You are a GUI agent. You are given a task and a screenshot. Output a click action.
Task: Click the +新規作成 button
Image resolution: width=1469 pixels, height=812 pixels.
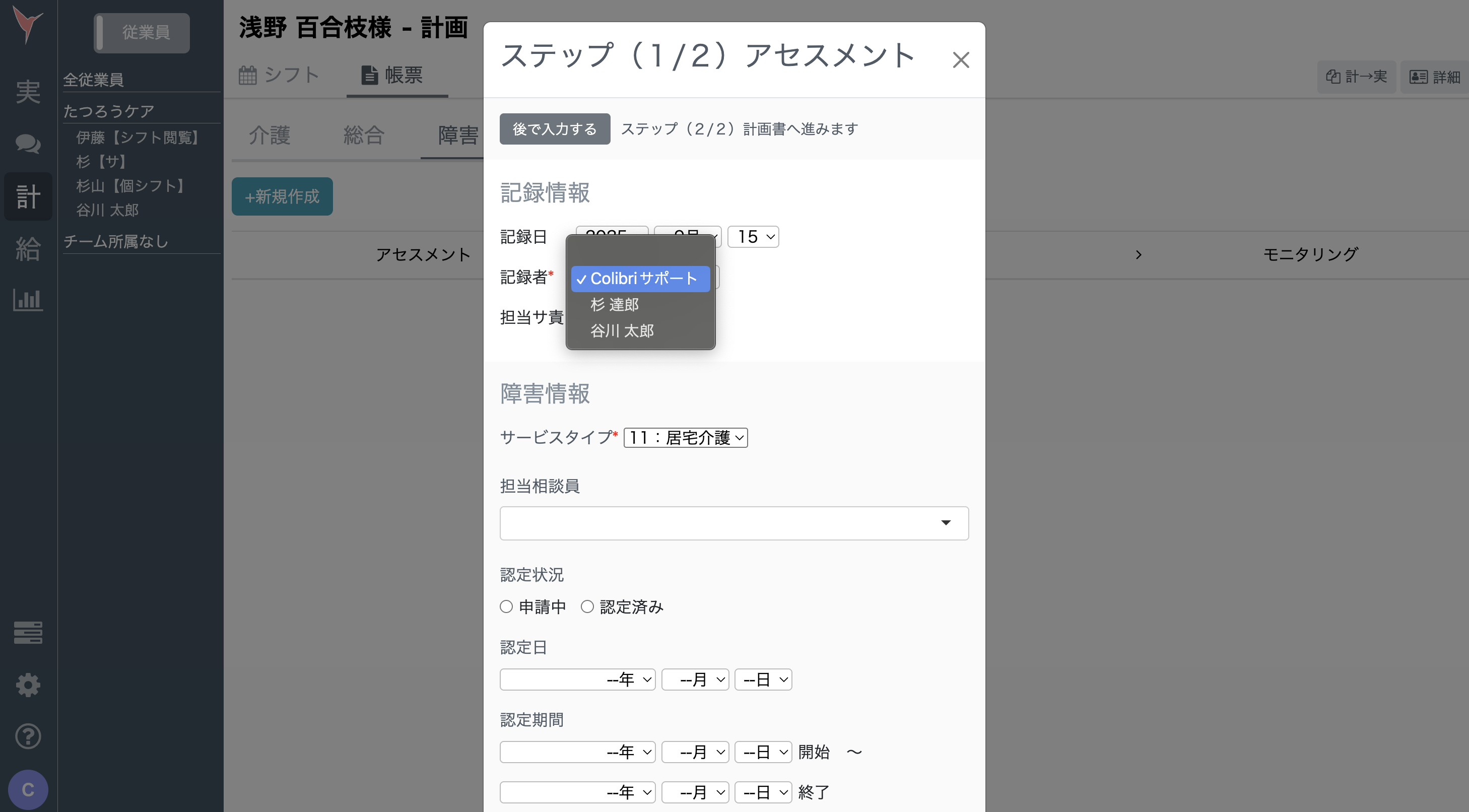tap(282, 196)
